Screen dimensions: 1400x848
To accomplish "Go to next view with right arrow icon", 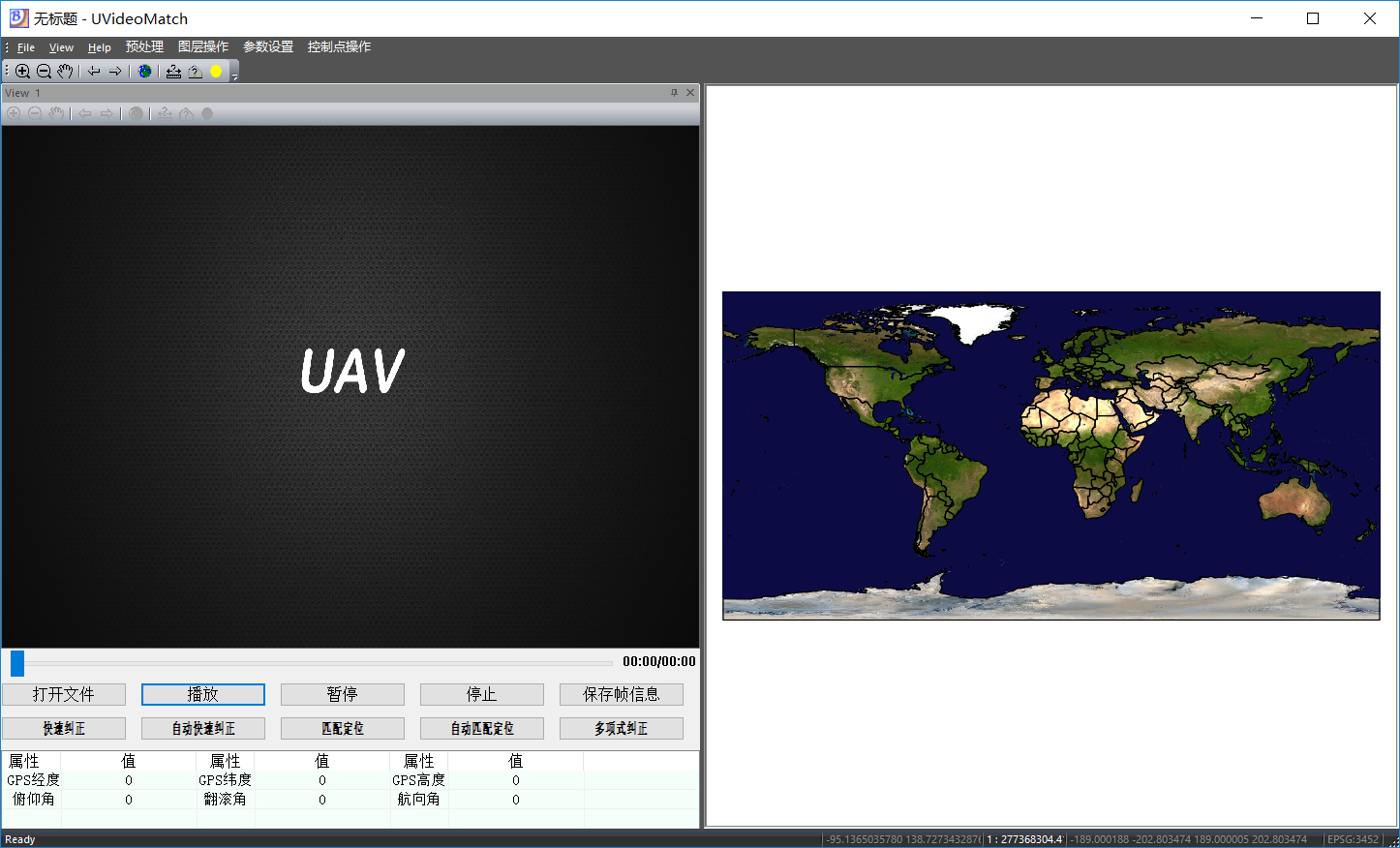I will [115, 71].
